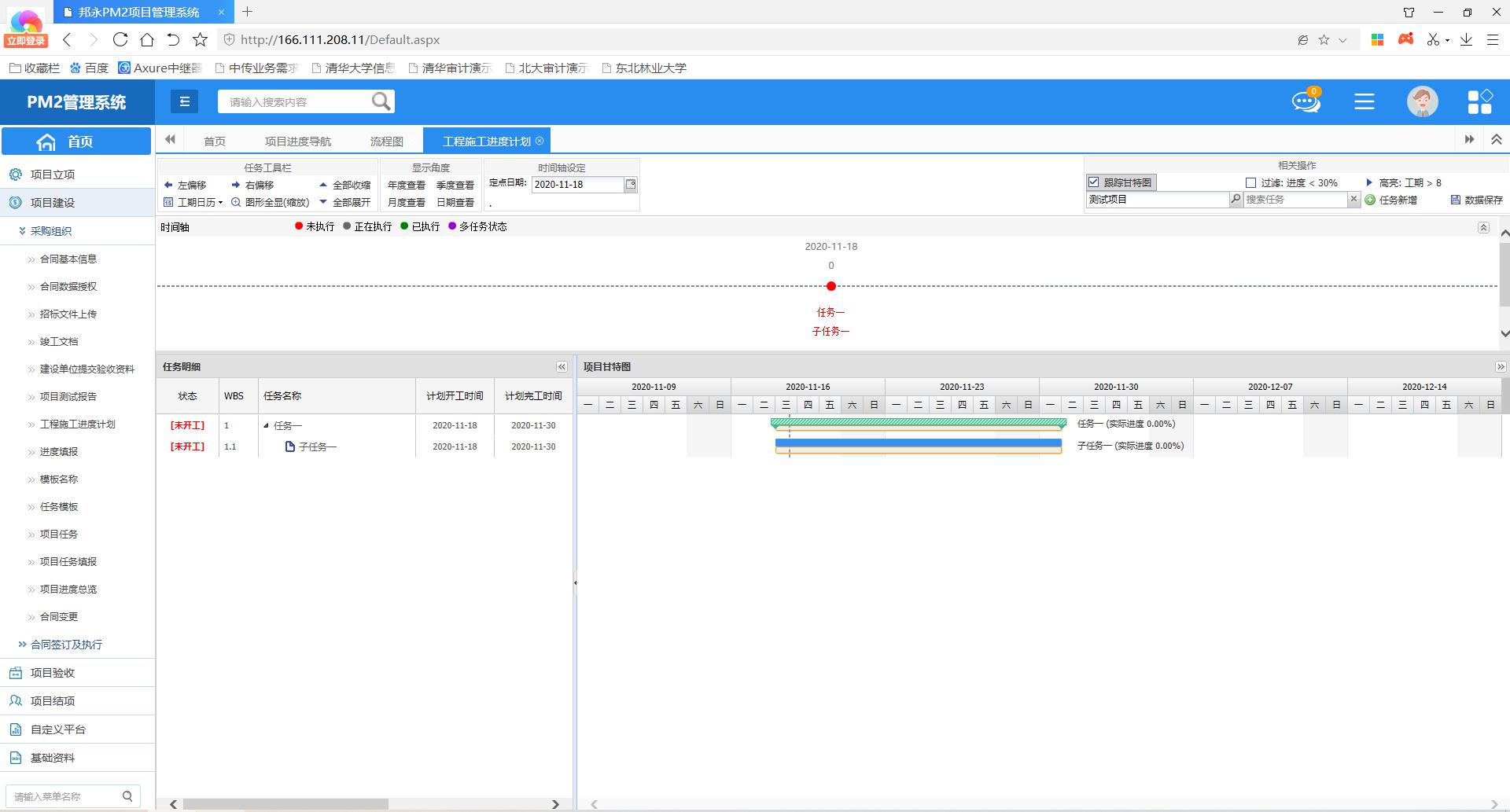
Task: Open the 进度填报 menu item
Action: (59, 451)
